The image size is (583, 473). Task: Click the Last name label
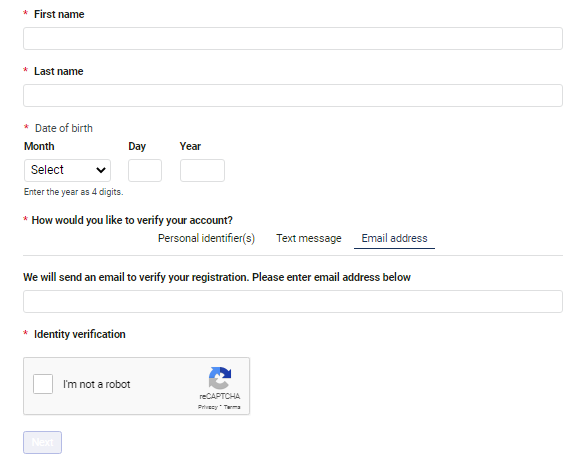point(59,71)
